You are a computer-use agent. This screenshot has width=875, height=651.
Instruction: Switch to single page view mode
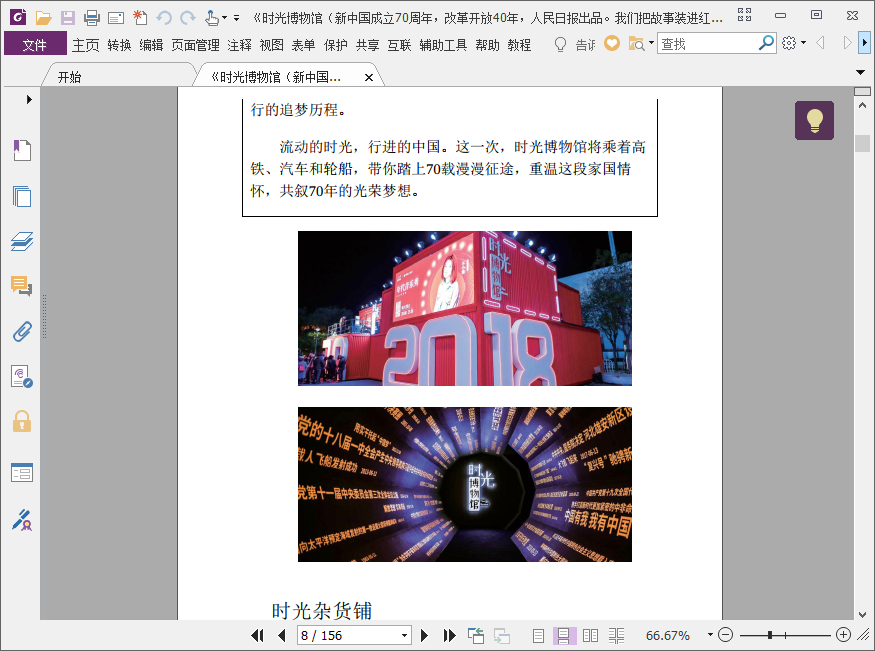point(539,635)
